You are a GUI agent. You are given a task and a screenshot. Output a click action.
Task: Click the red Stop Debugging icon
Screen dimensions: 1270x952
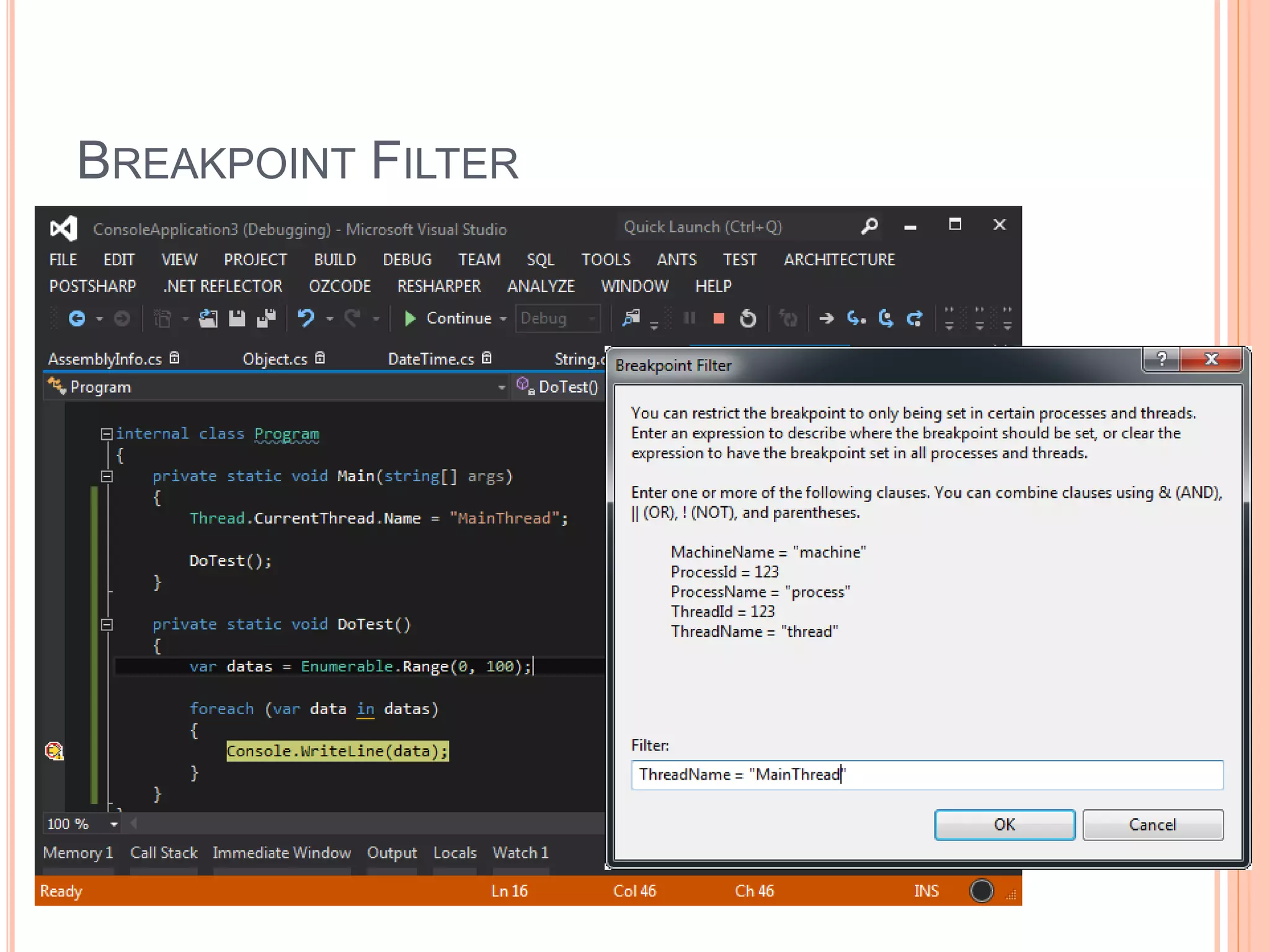pyautogui.click(x=719, y=319)
